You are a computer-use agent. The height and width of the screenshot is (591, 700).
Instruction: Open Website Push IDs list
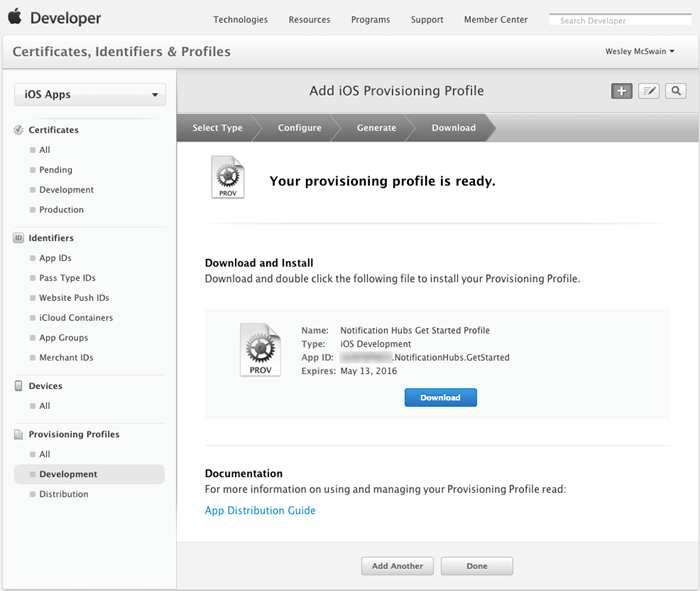(x=74, y=298)
